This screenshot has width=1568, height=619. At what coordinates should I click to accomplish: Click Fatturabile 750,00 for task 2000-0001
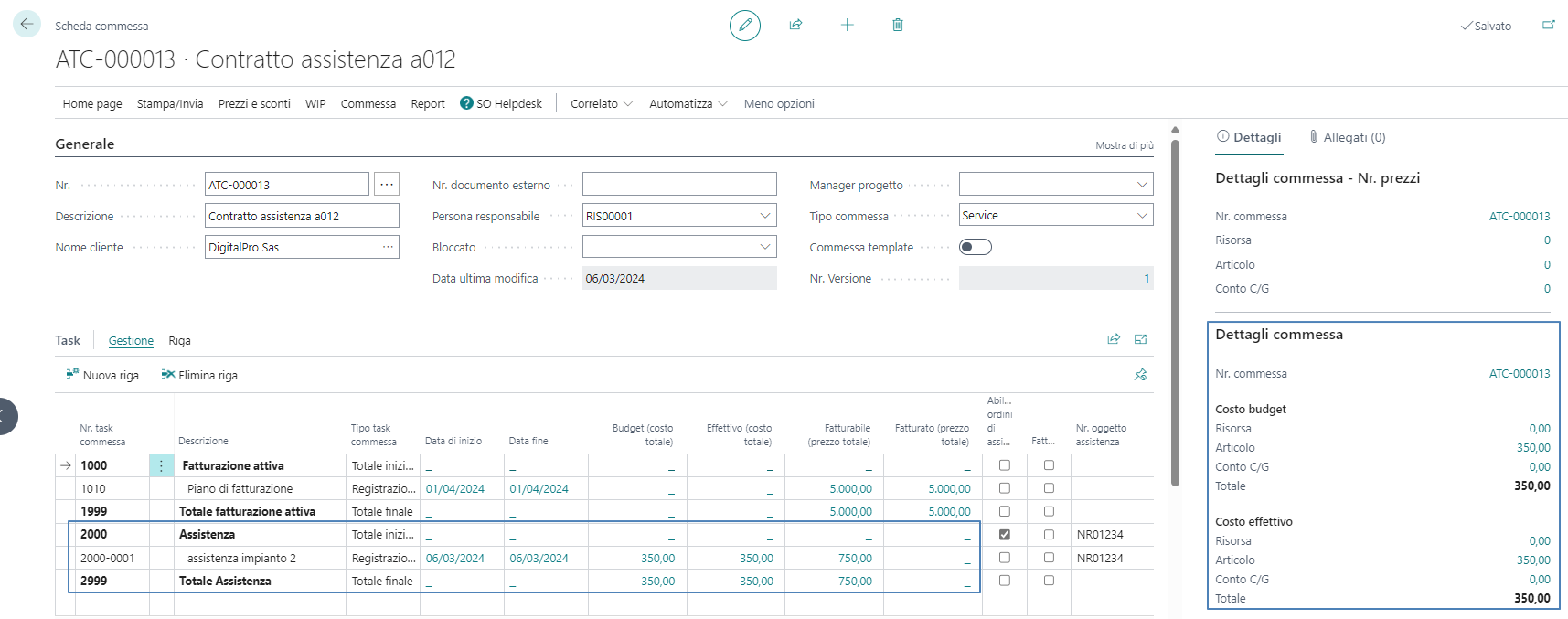pyautogui.click(x=855, y=558)
